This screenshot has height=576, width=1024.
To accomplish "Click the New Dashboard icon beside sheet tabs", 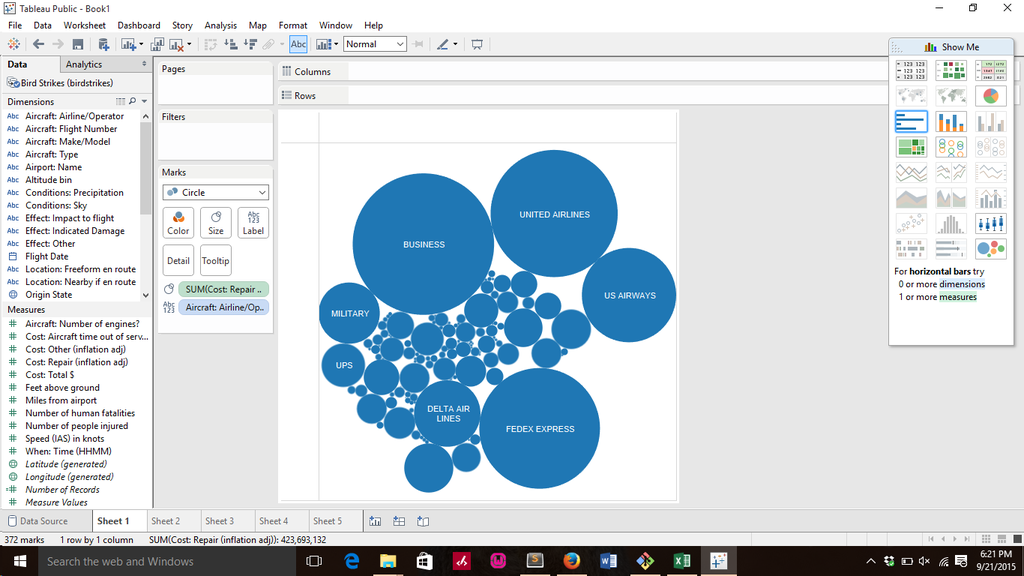I will [x=399, y=521].
